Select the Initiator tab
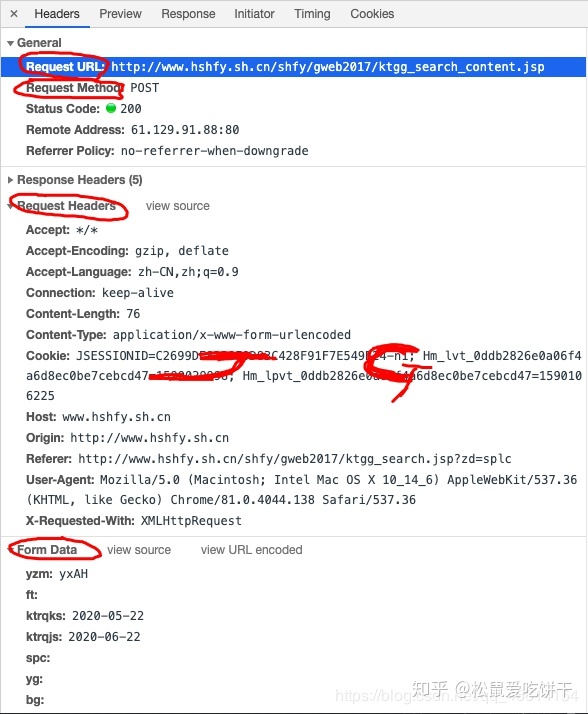This screenshot has height=714, width=588. [254, 14]
